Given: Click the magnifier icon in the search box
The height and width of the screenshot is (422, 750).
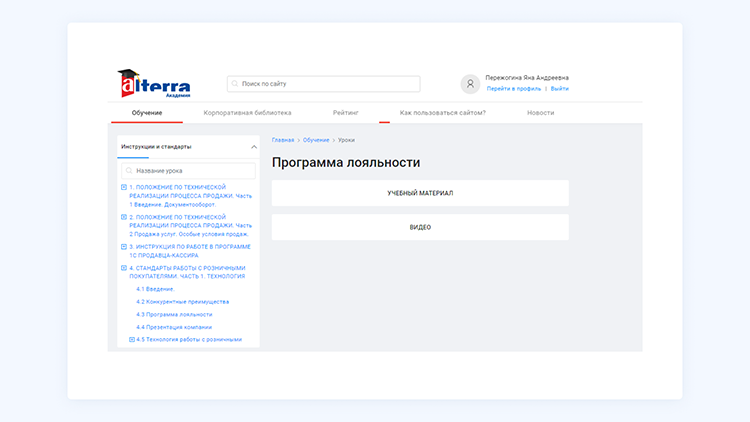Looking at the screenshot, I should [x=235, y=84].
